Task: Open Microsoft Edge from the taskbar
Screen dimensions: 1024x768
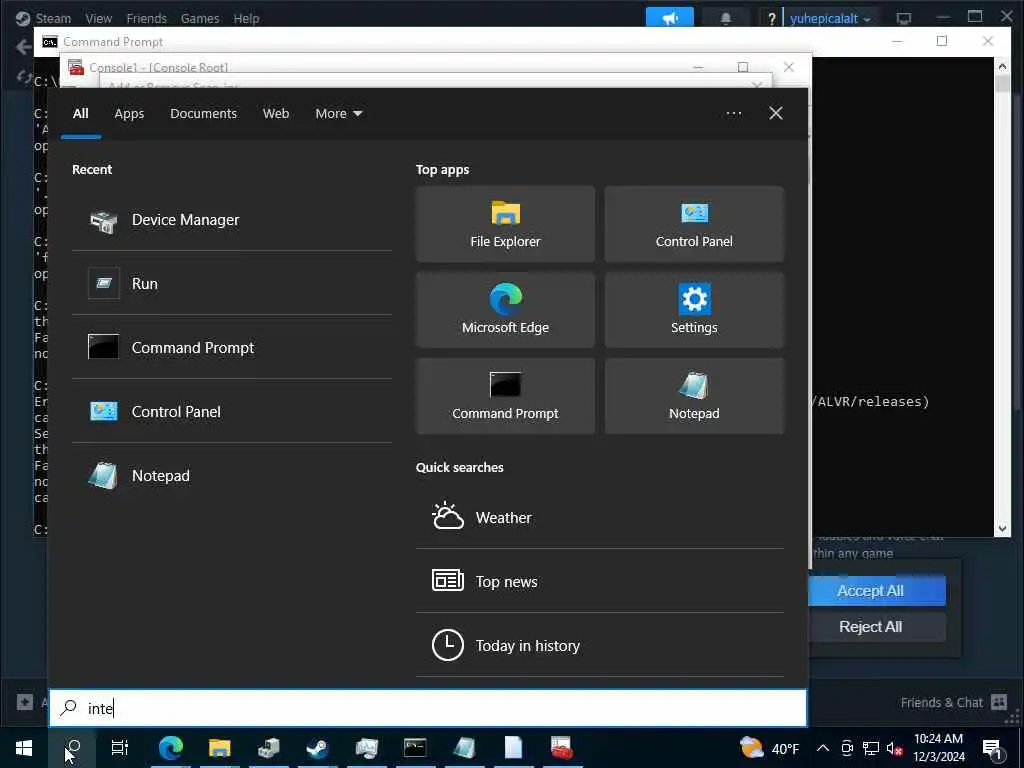Action: (170, 748)
